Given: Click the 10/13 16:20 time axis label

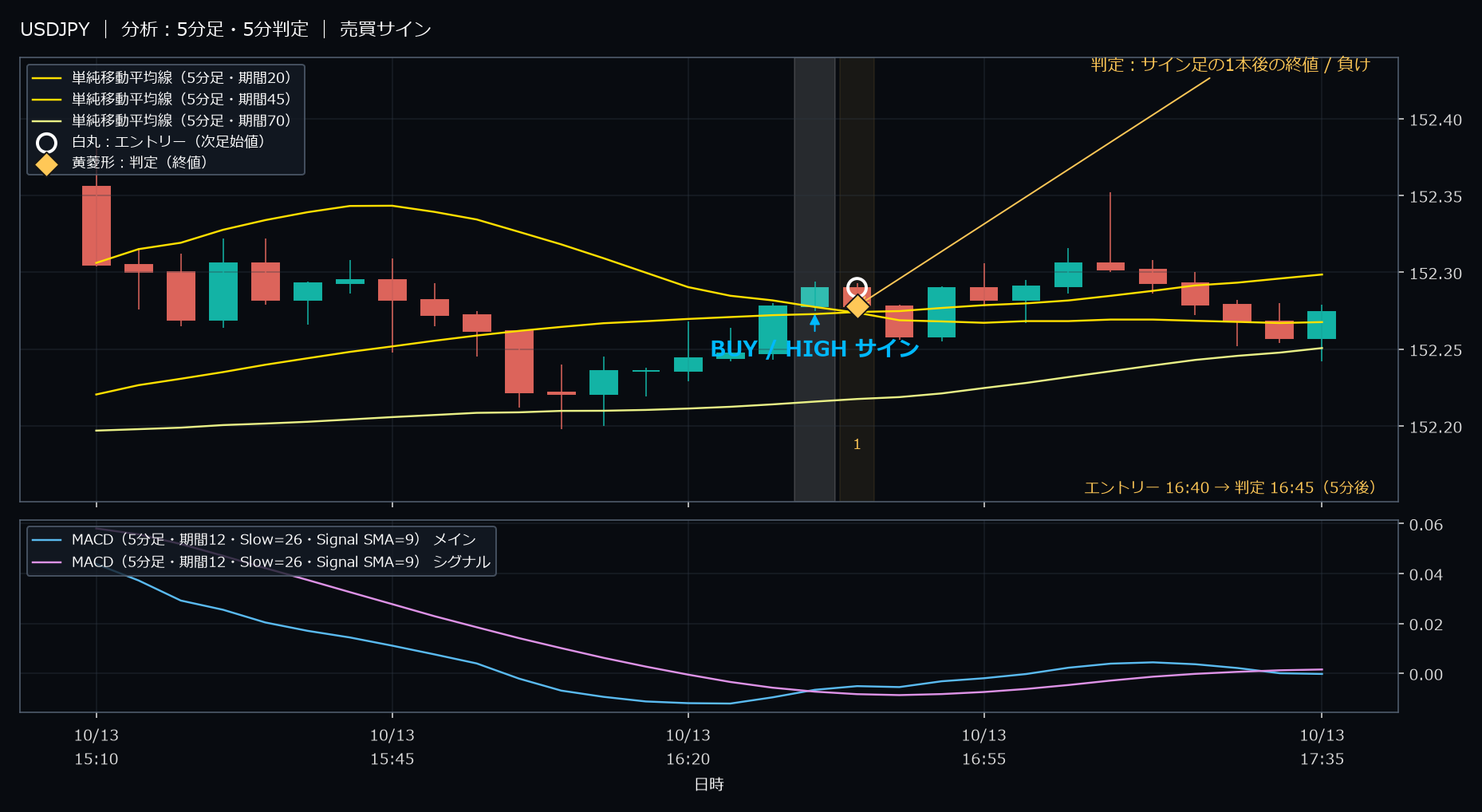Looking at the screenshot, I should [688, 747].
